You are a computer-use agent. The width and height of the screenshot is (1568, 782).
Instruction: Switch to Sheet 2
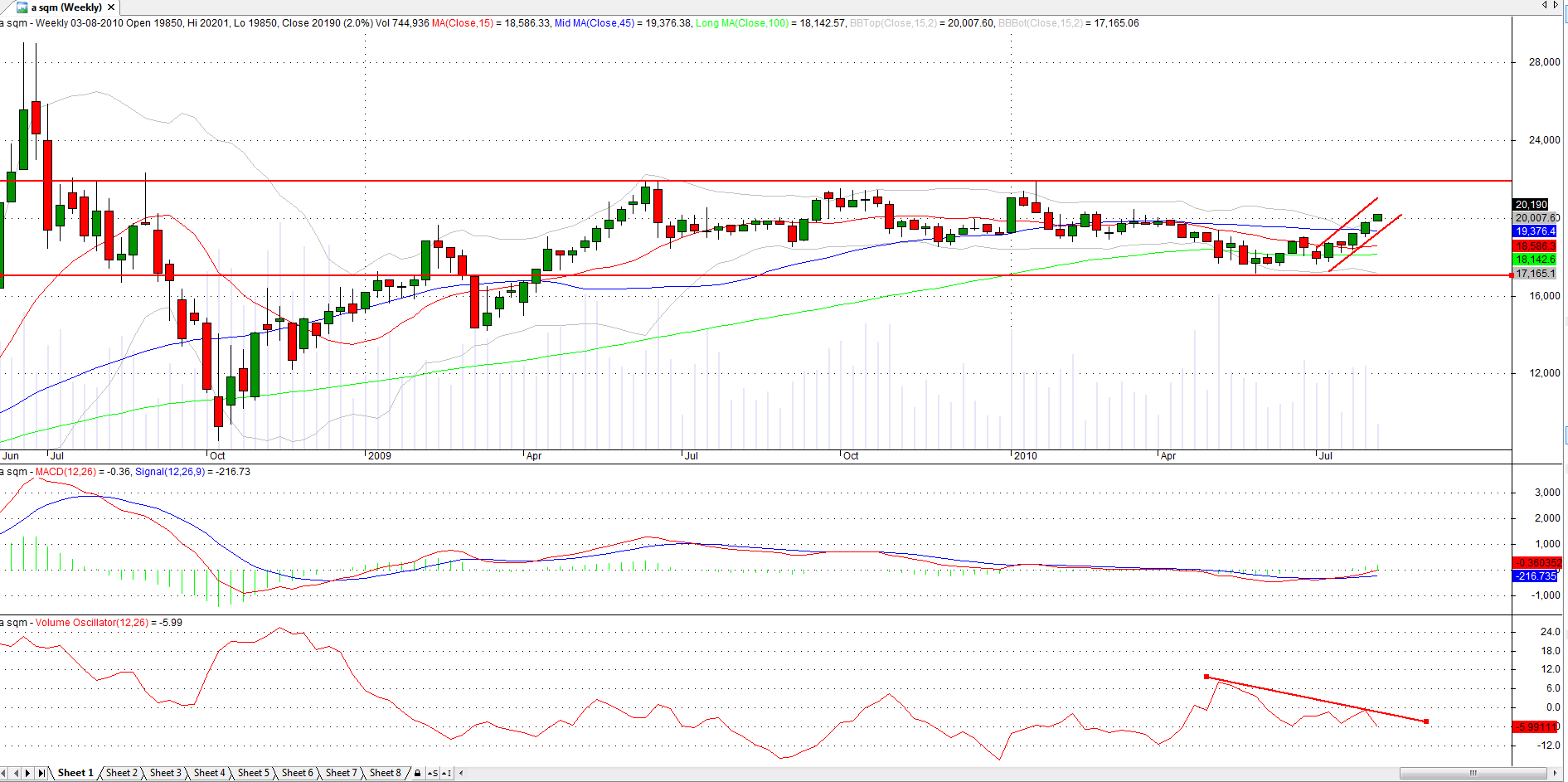coord(121,772)
